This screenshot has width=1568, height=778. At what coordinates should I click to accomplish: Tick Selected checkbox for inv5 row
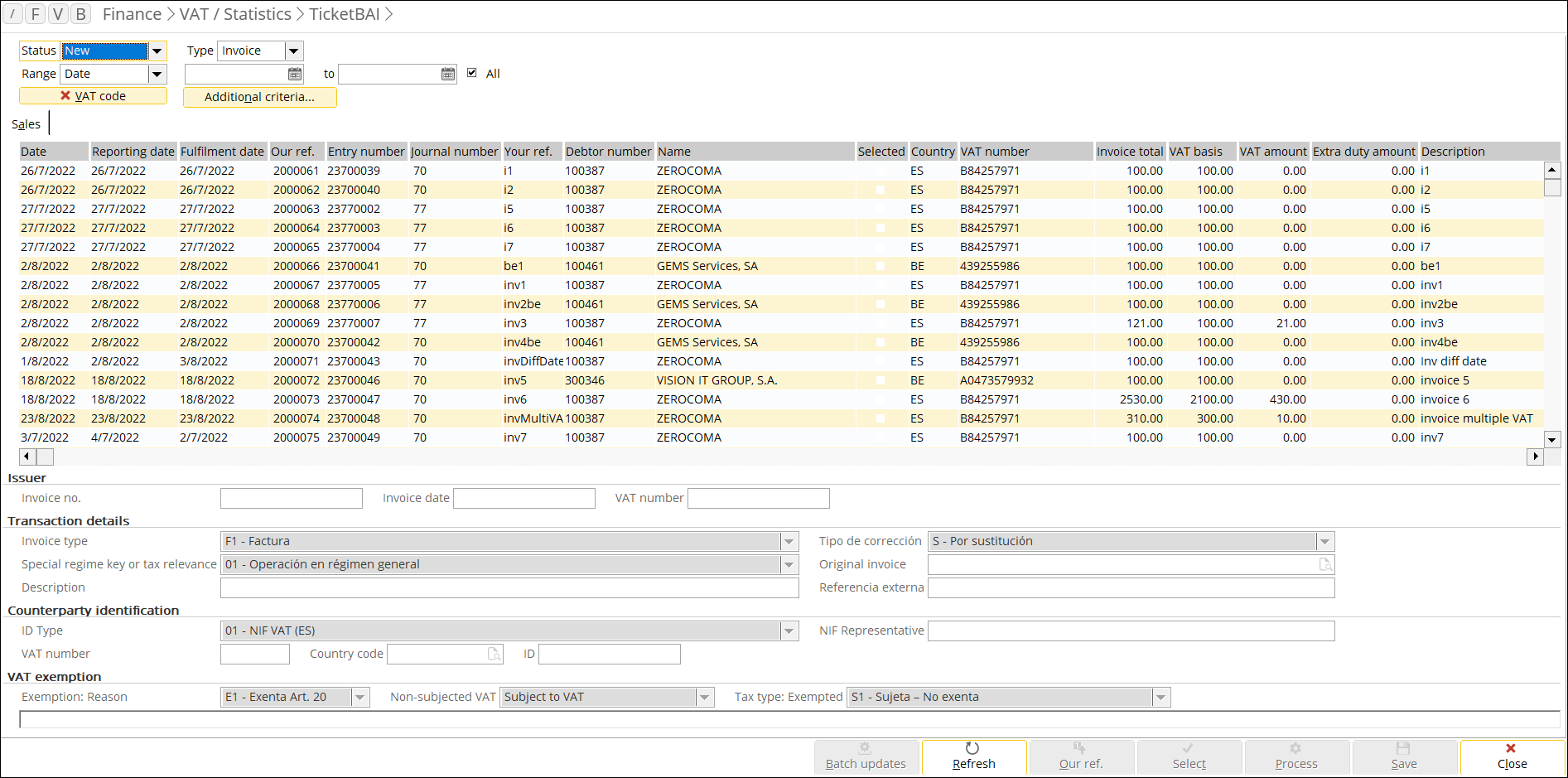880,380
